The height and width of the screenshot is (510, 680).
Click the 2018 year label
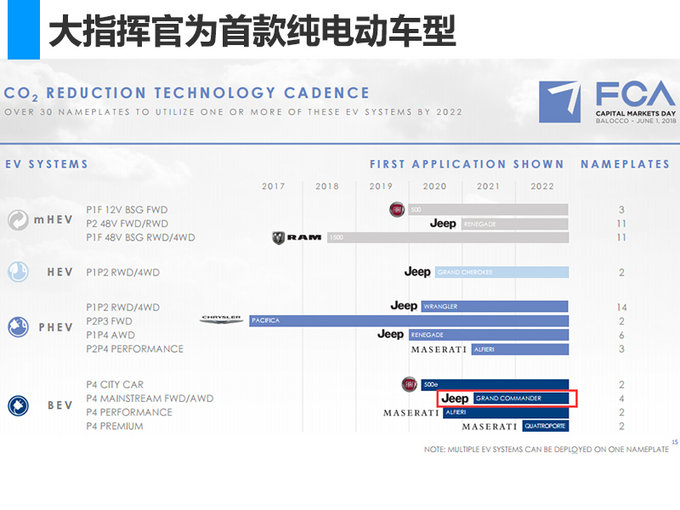point(327,186)
